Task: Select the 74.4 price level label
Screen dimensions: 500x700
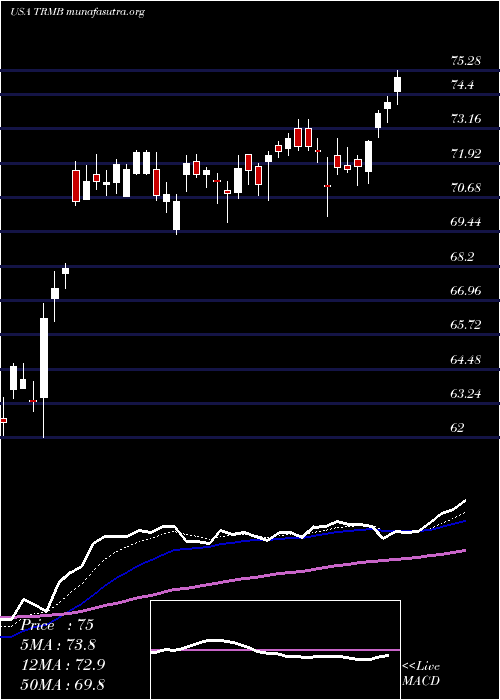Action: pos(462,84)
